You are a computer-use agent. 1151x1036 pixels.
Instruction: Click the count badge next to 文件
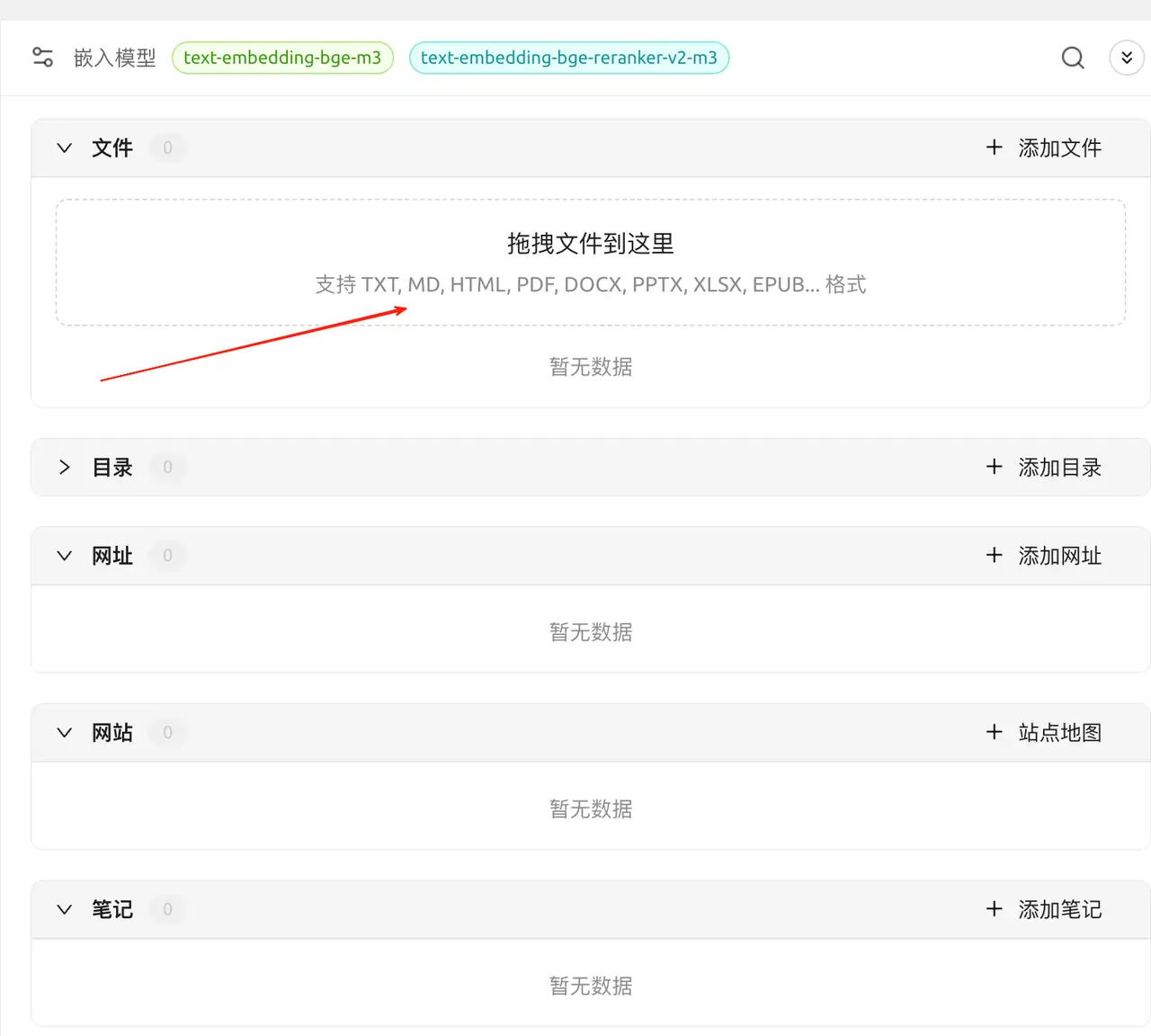point(167,147)
